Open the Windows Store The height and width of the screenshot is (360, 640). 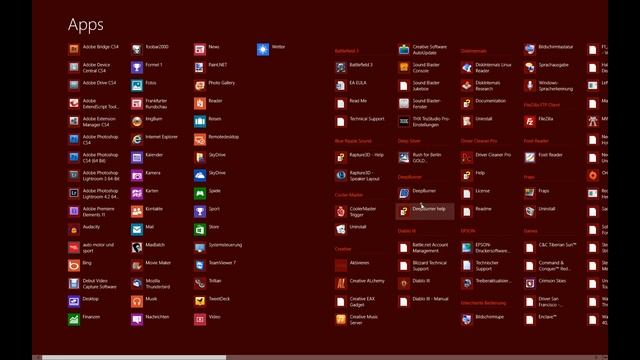point(207,229)
